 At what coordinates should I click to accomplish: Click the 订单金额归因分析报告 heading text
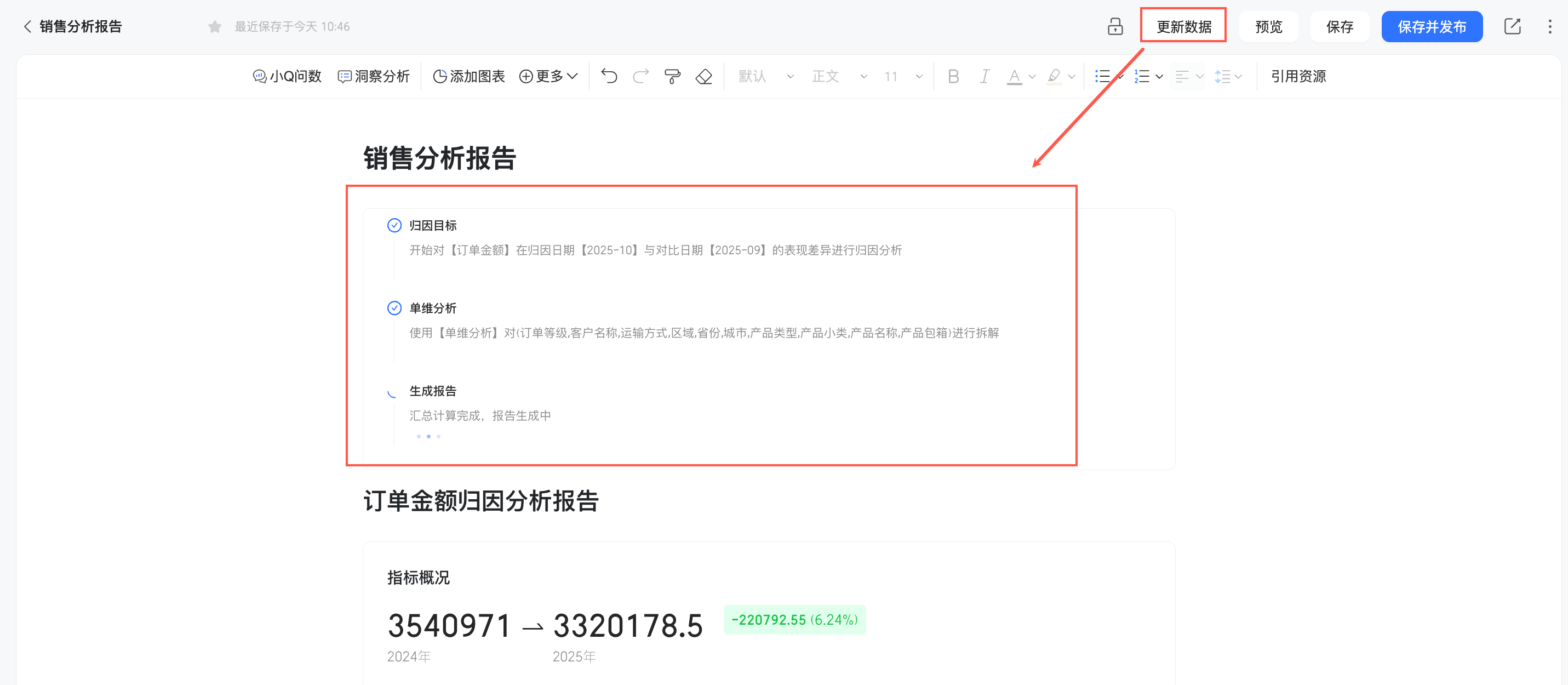point(481,501)
